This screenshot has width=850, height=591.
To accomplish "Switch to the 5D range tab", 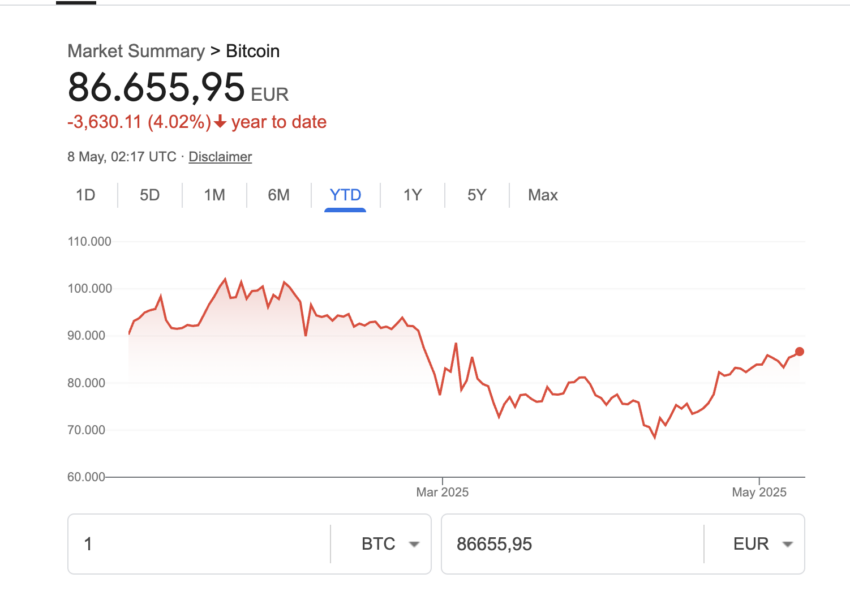I will click(150, 195).
